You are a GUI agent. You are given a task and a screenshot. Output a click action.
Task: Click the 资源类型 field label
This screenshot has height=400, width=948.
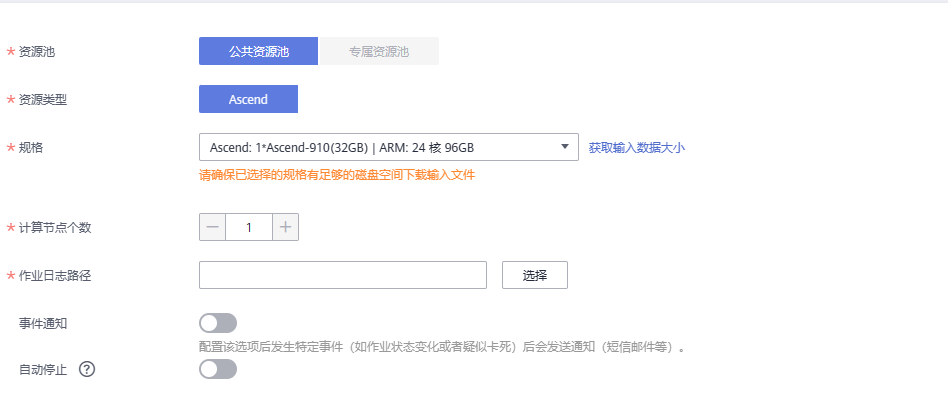(x=43, y=100)
